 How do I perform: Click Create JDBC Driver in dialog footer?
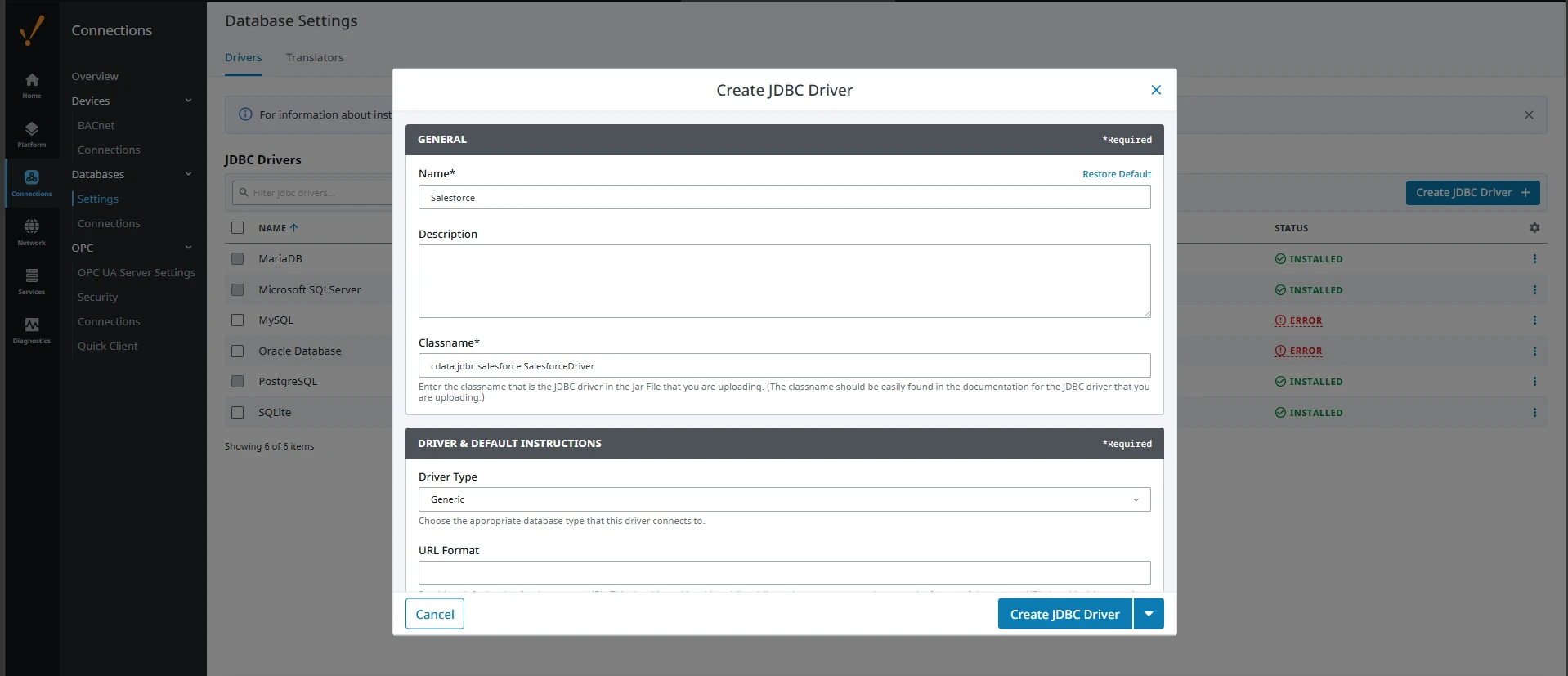1064,614
